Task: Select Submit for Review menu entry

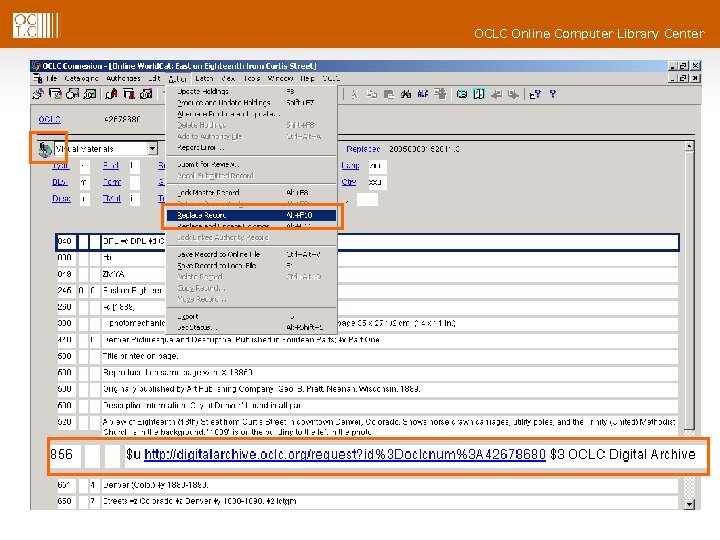Action: [x=251, y=164]
